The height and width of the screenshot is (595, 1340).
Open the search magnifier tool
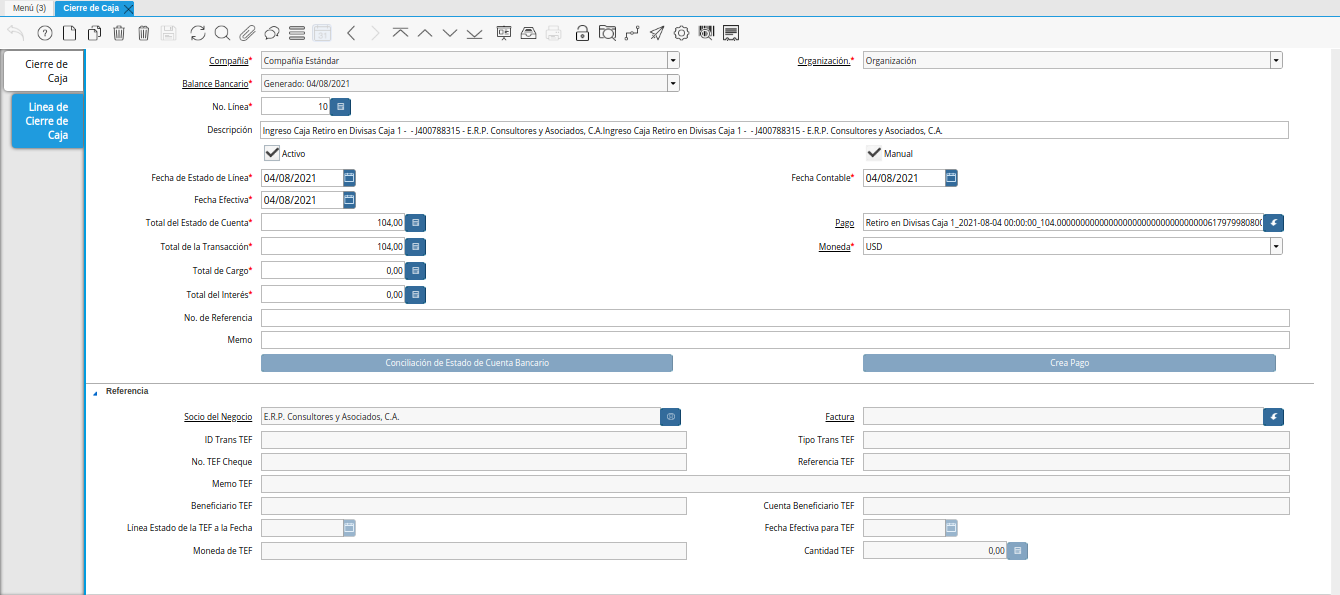point(222,33)
